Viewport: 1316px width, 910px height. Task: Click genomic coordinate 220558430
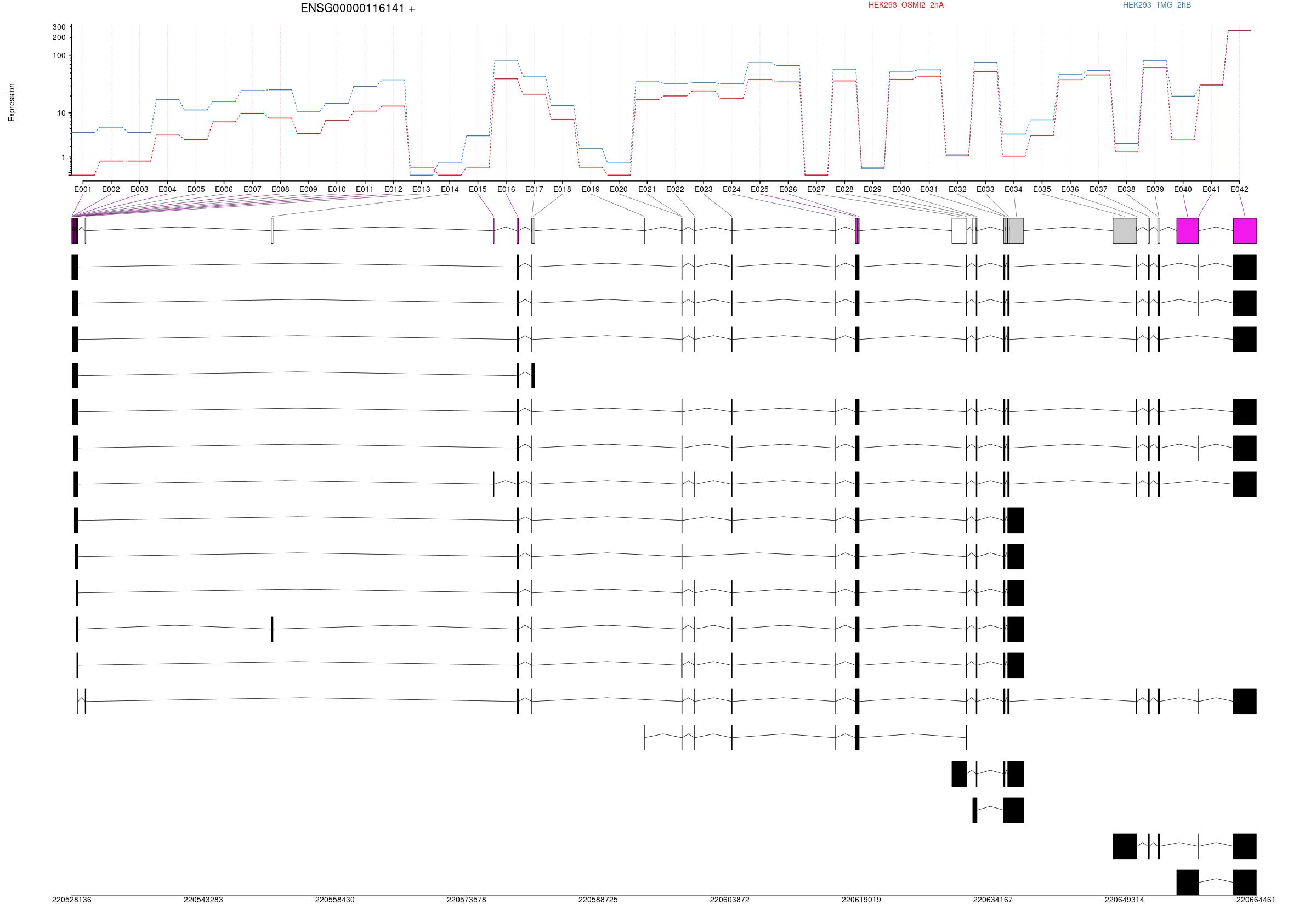335,900
